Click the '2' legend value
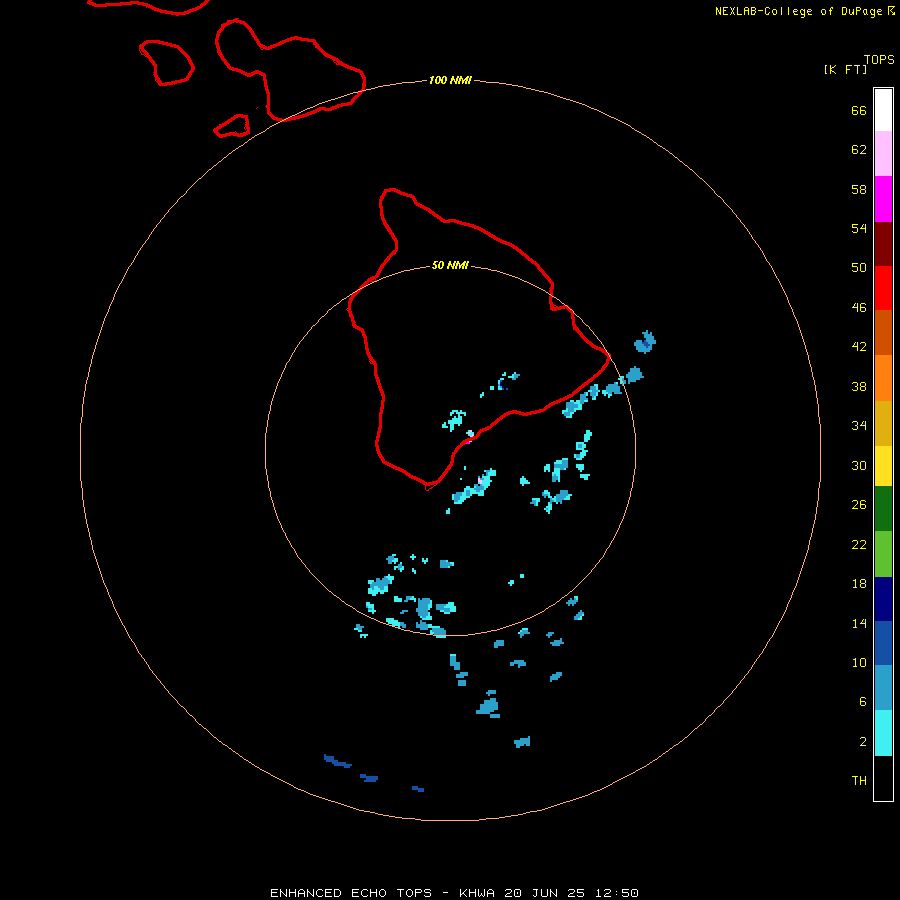 (x=863, y=742)
